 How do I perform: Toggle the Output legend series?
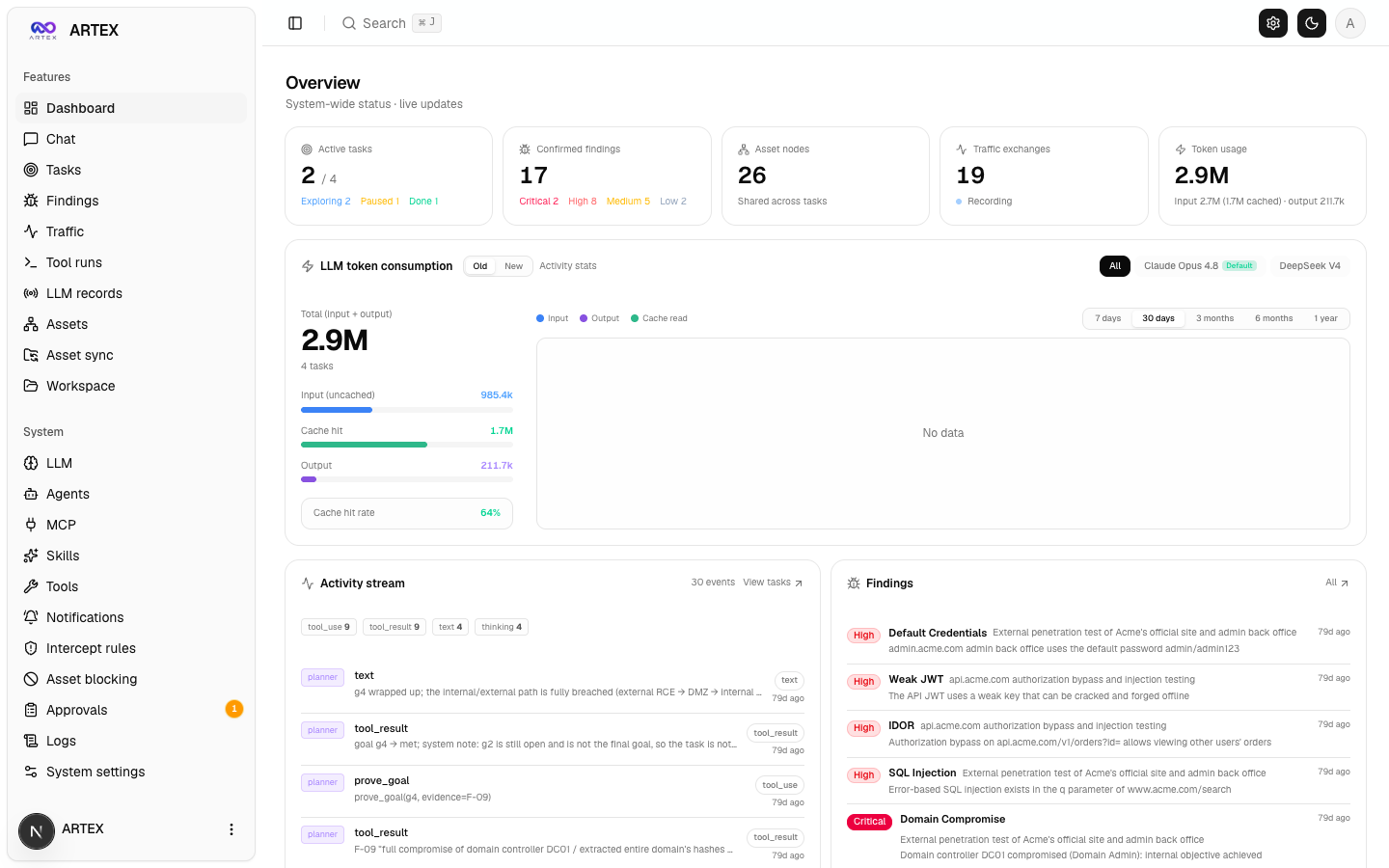click(599, 318)
